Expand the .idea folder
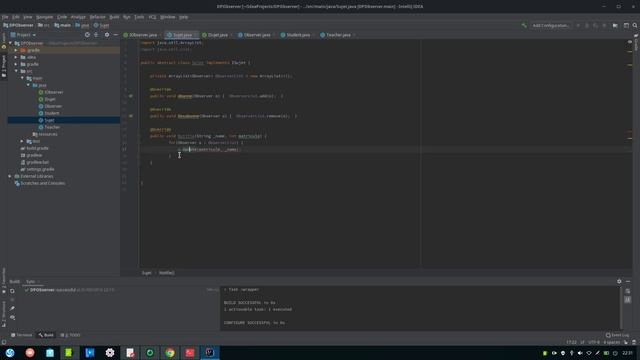 pos(16,57)
